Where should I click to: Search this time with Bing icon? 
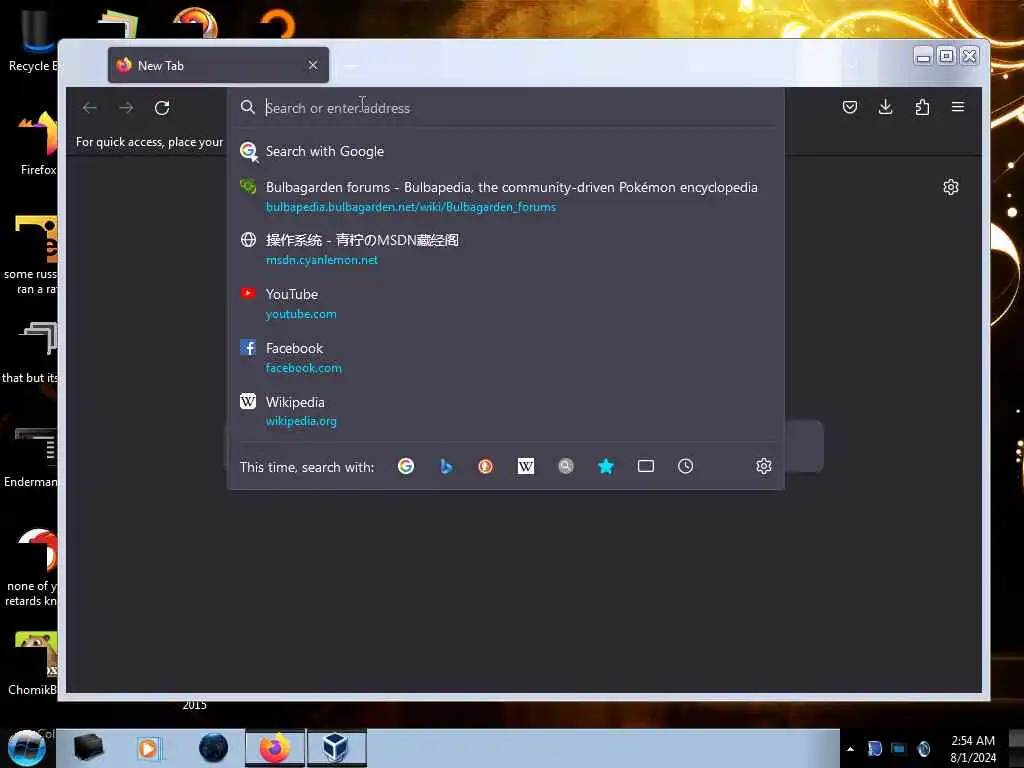tap(446, 466)
